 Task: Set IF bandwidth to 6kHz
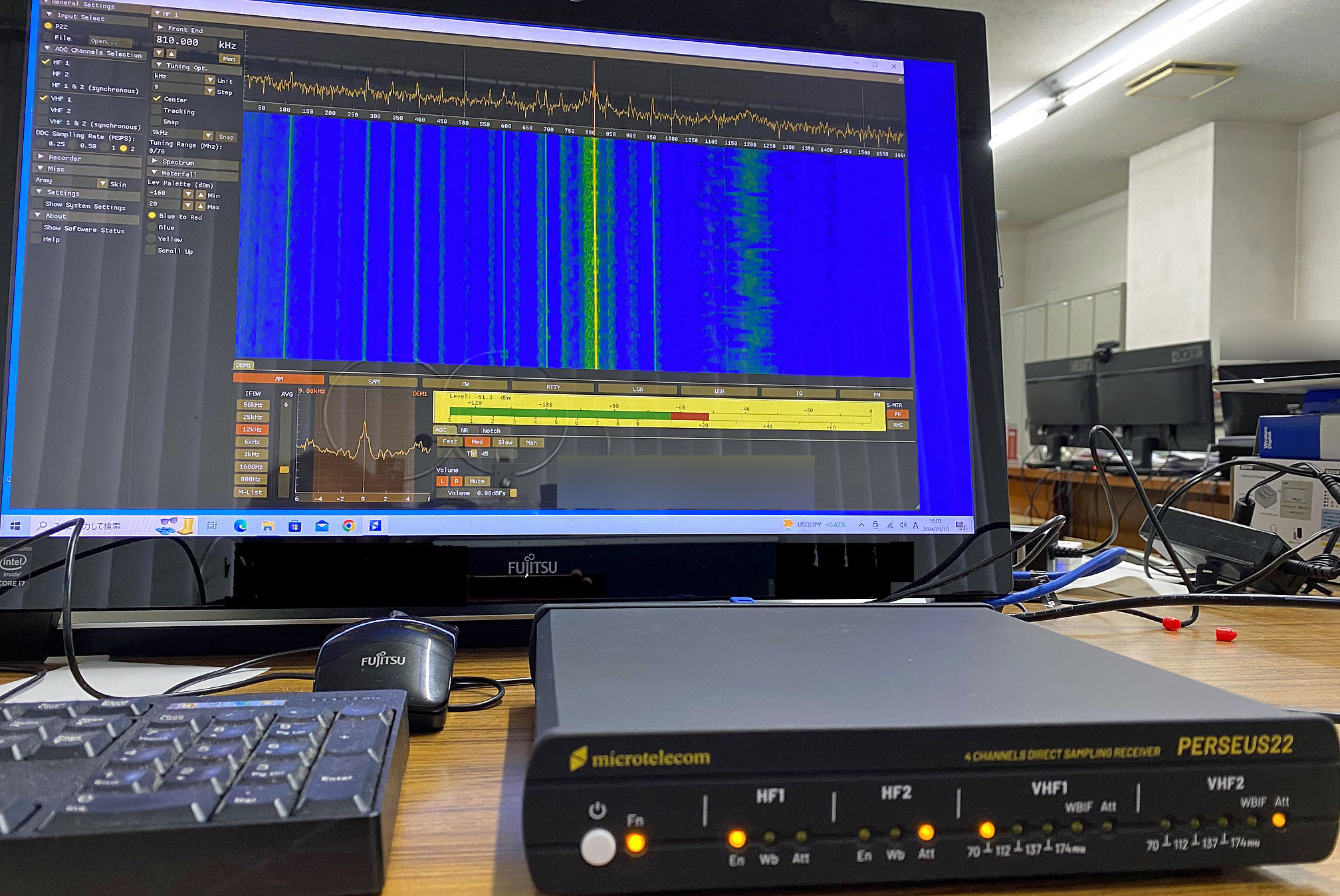point(252,441)
